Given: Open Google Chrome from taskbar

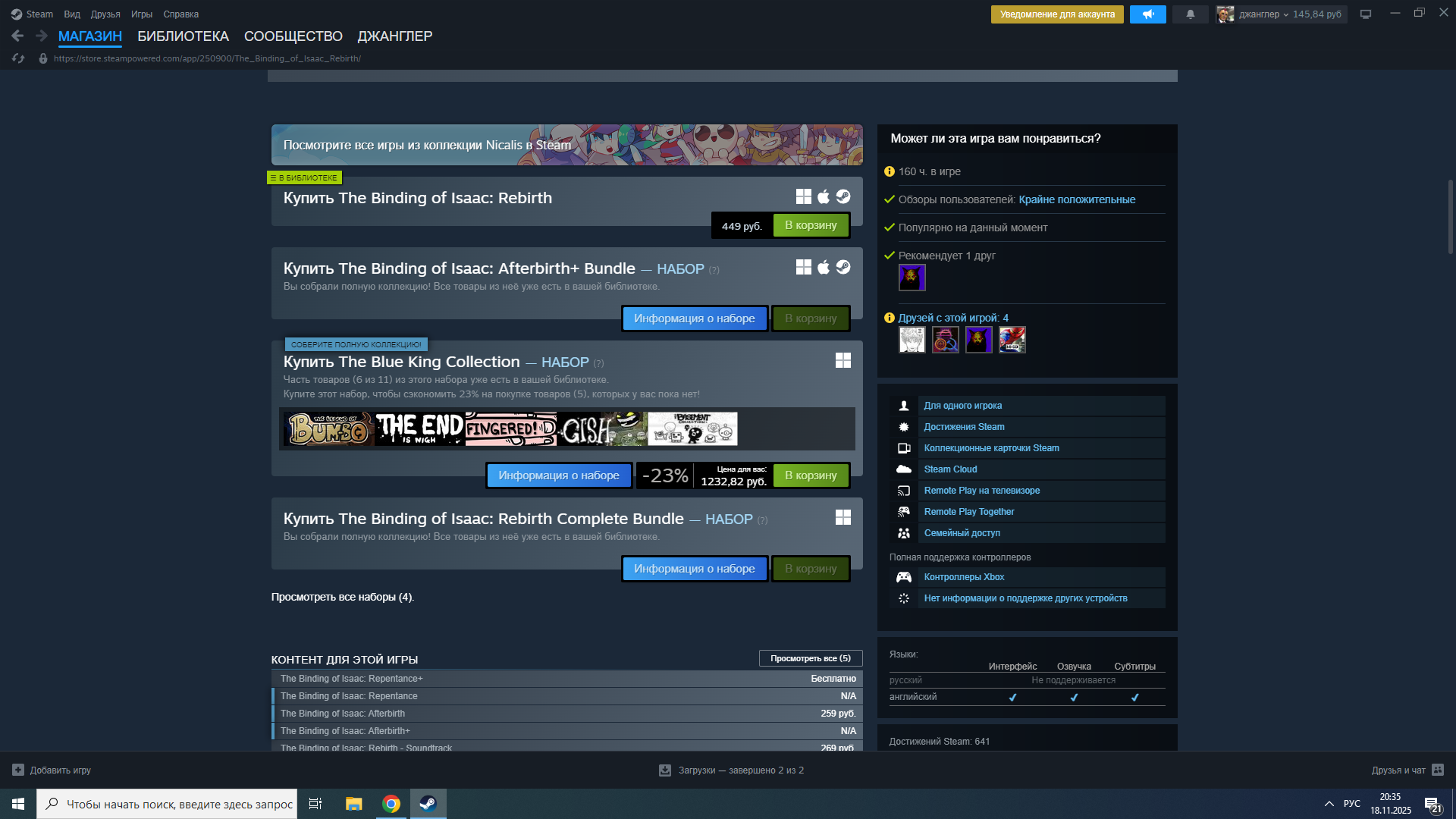Looking at the screenshot, I should click(x=391, y=804).
